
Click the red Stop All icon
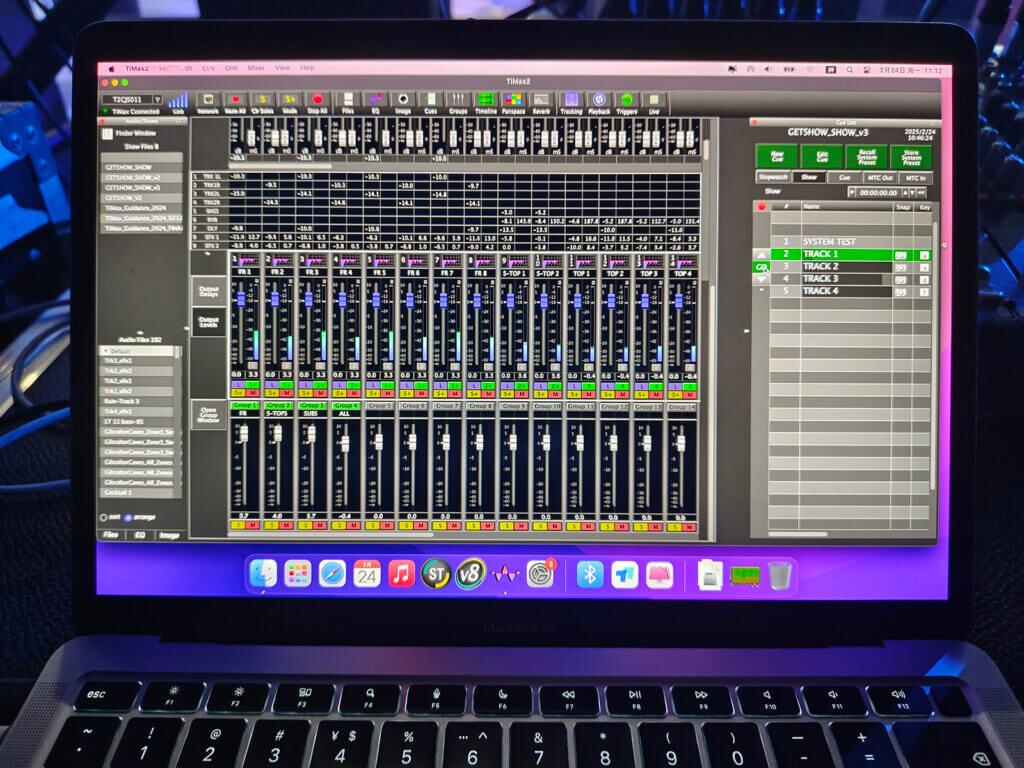click(317, 100)
